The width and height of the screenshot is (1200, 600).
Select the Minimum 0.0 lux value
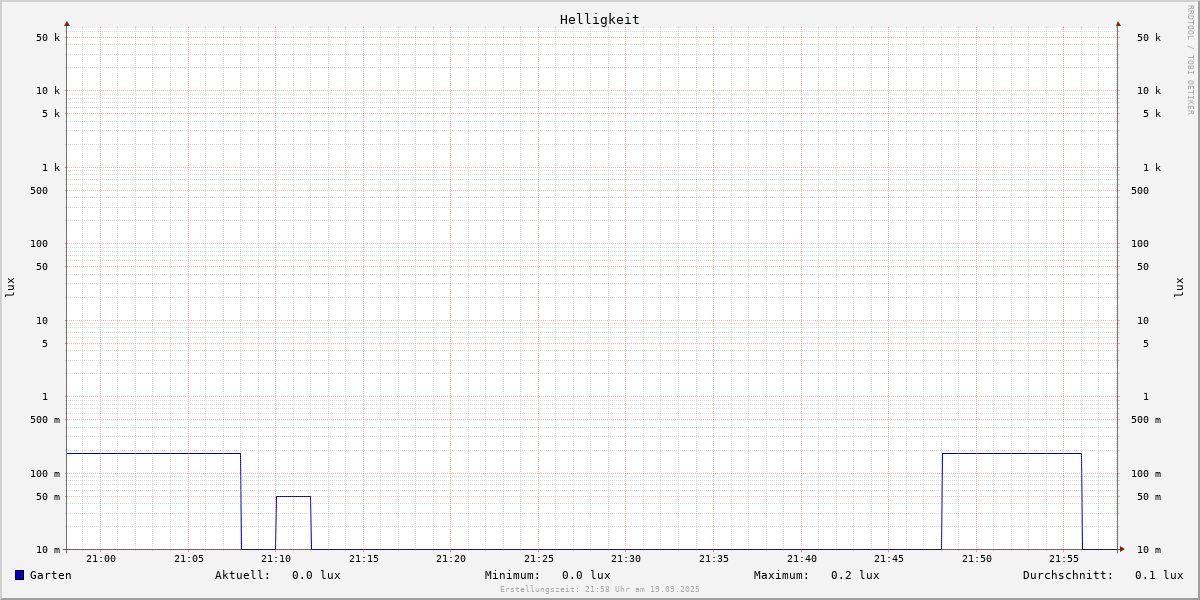coord(586,575)
